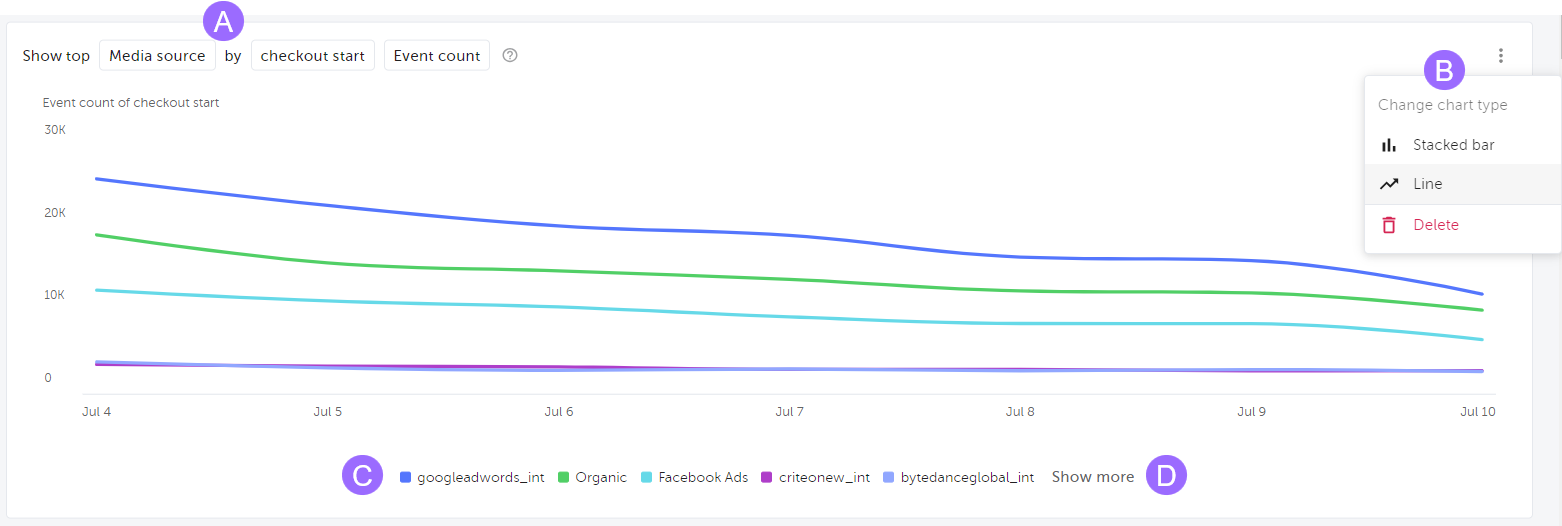Toggle Organic series in legend

[600, 478]
